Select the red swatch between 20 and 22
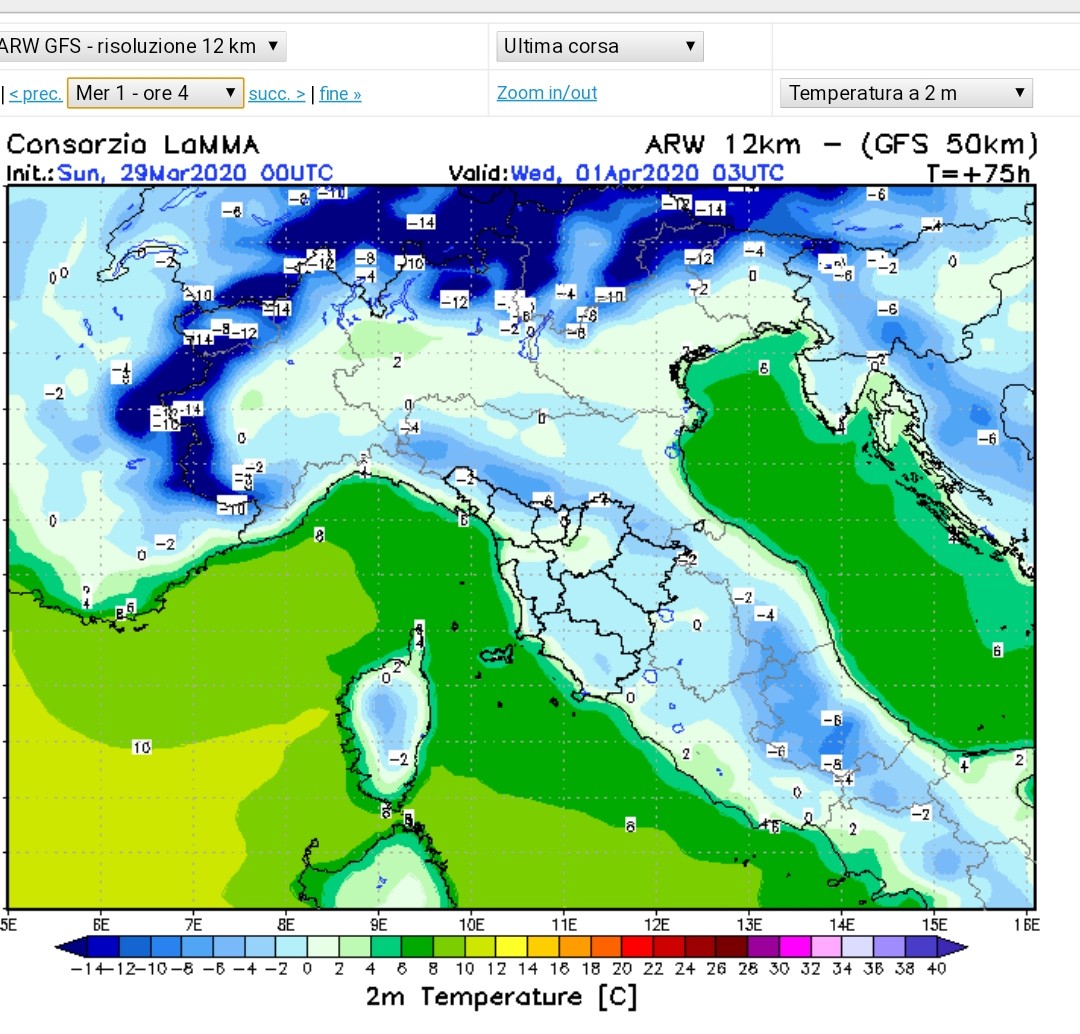This screenshot has width=1080, height=1034. point(636,945)
